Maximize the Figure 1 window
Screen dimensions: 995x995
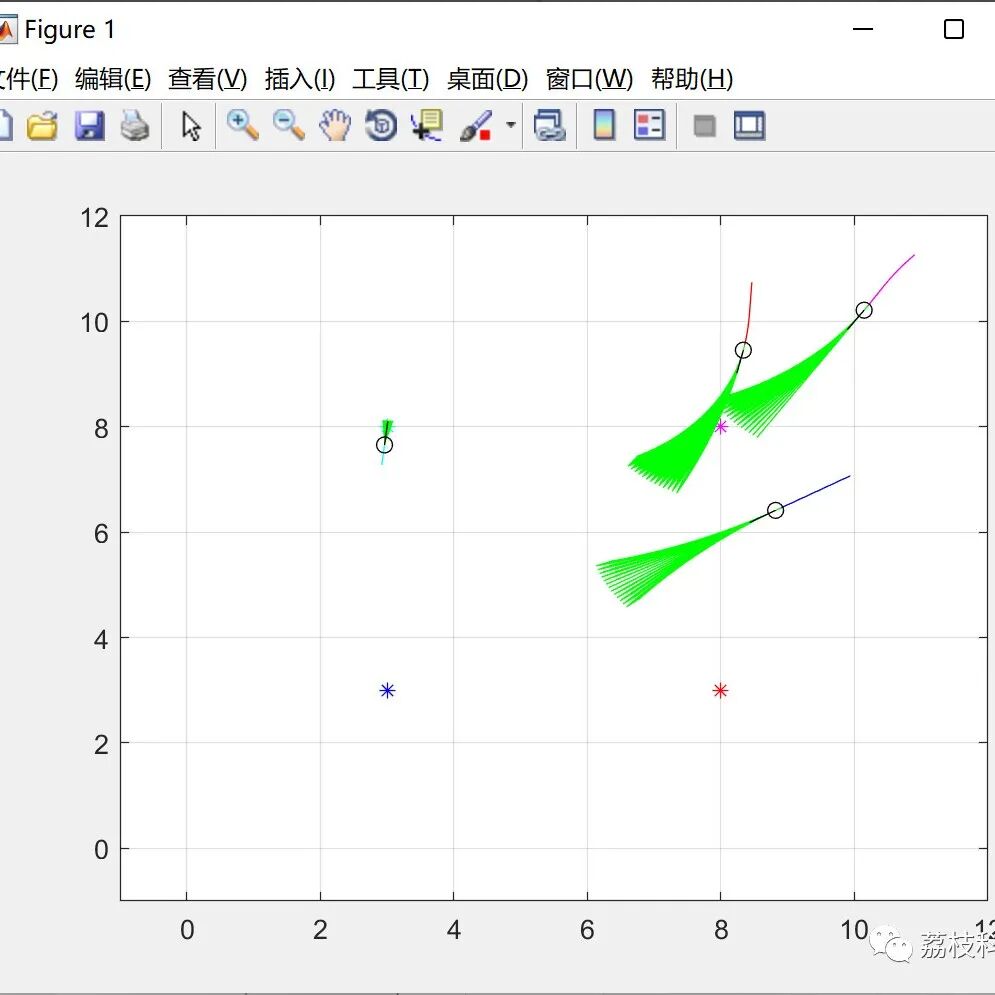point(954,29)
